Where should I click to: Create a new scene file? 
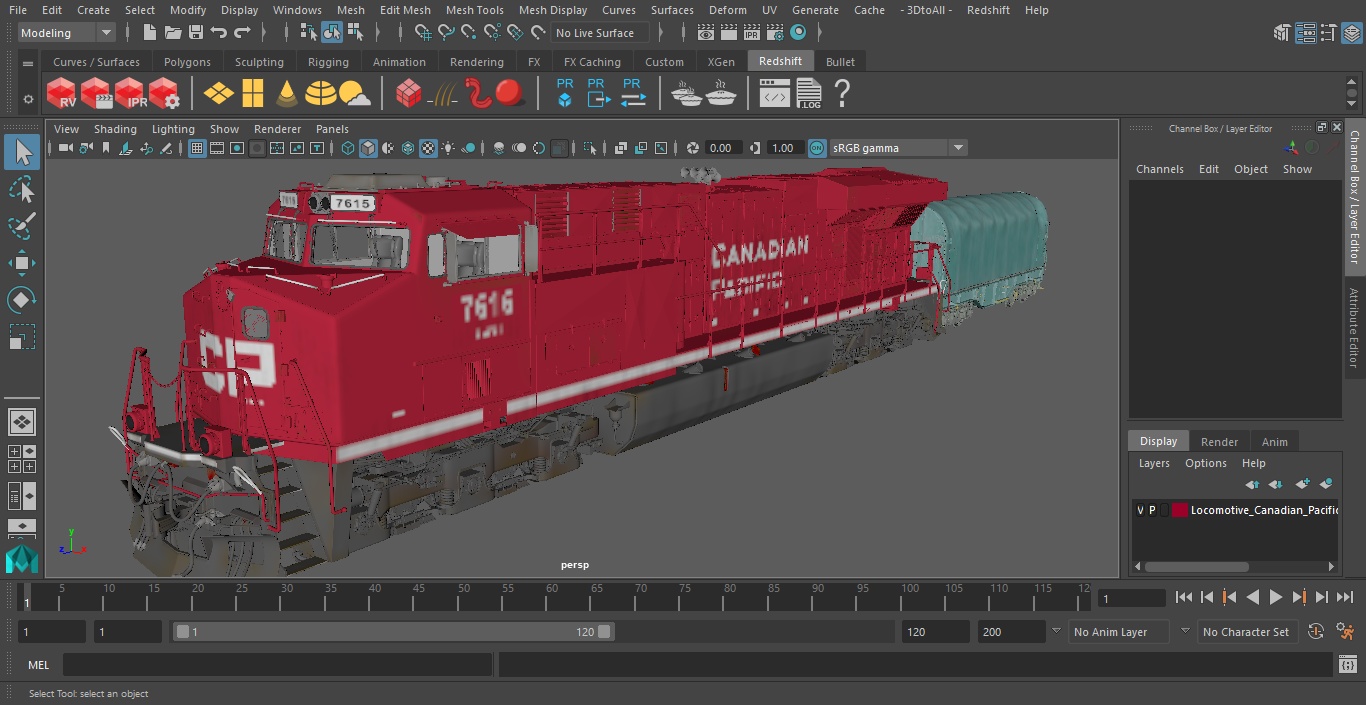pyautogui.click(x=149, y=33)
